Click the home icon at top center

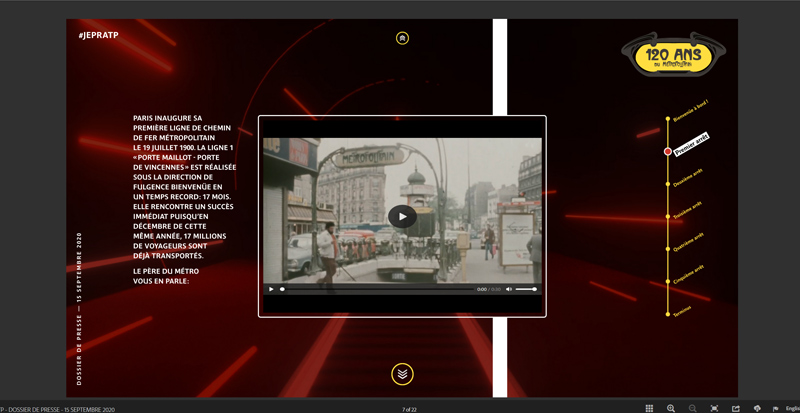(x=402, y=38)
